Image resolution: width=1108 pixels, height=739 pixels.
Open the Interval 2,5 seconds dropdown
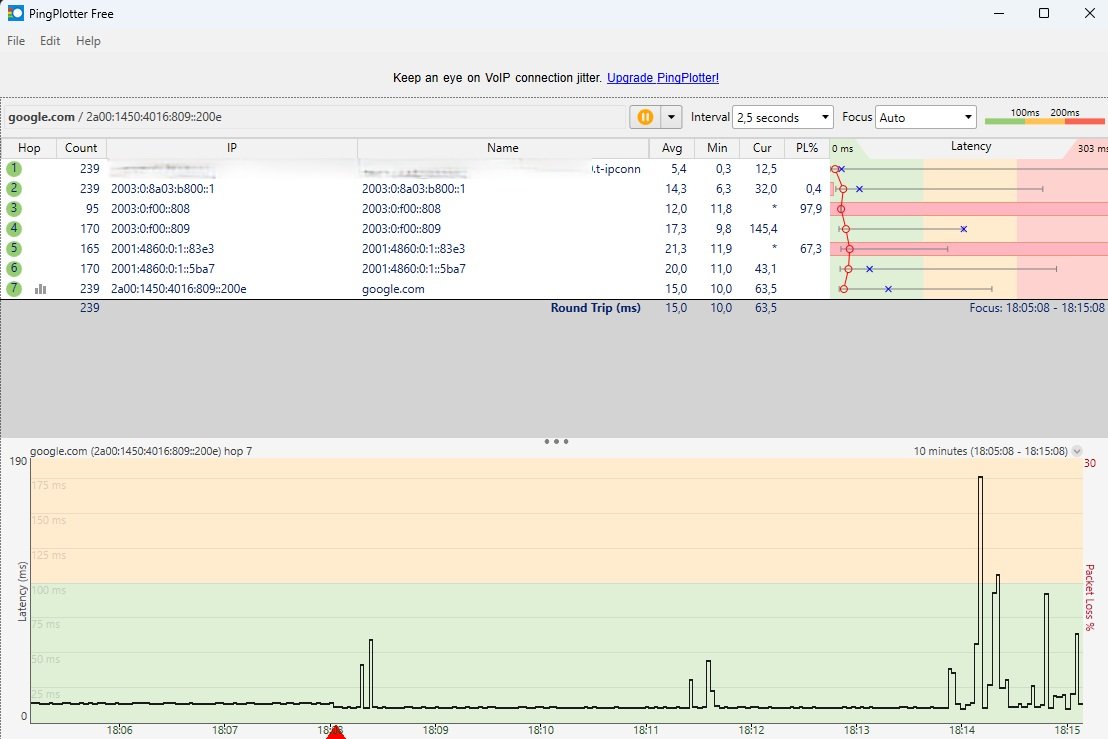[x=783, y=117]
